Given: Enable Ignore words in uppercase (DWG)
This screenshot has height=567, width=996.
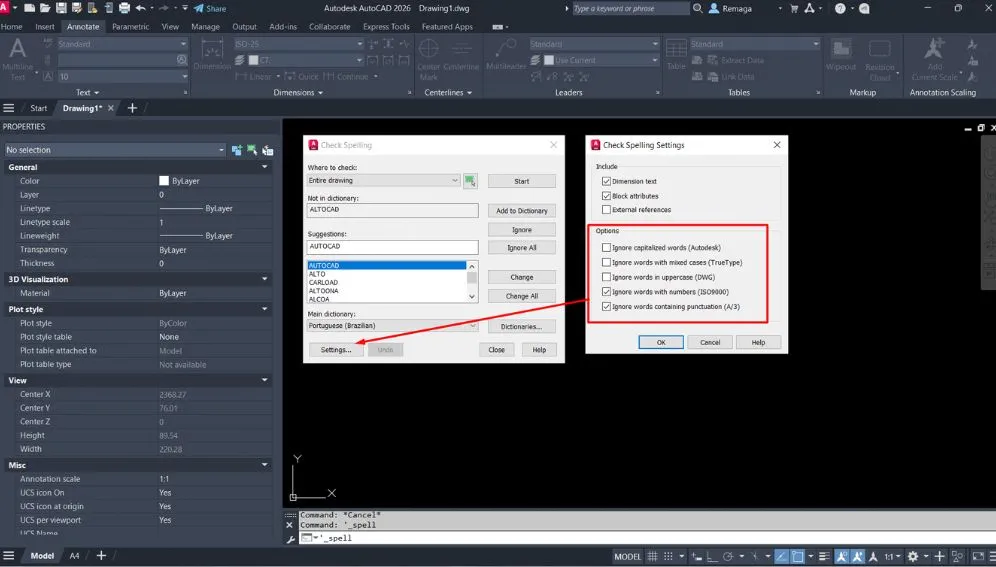Looking at the screenshot, I should 606,277.
